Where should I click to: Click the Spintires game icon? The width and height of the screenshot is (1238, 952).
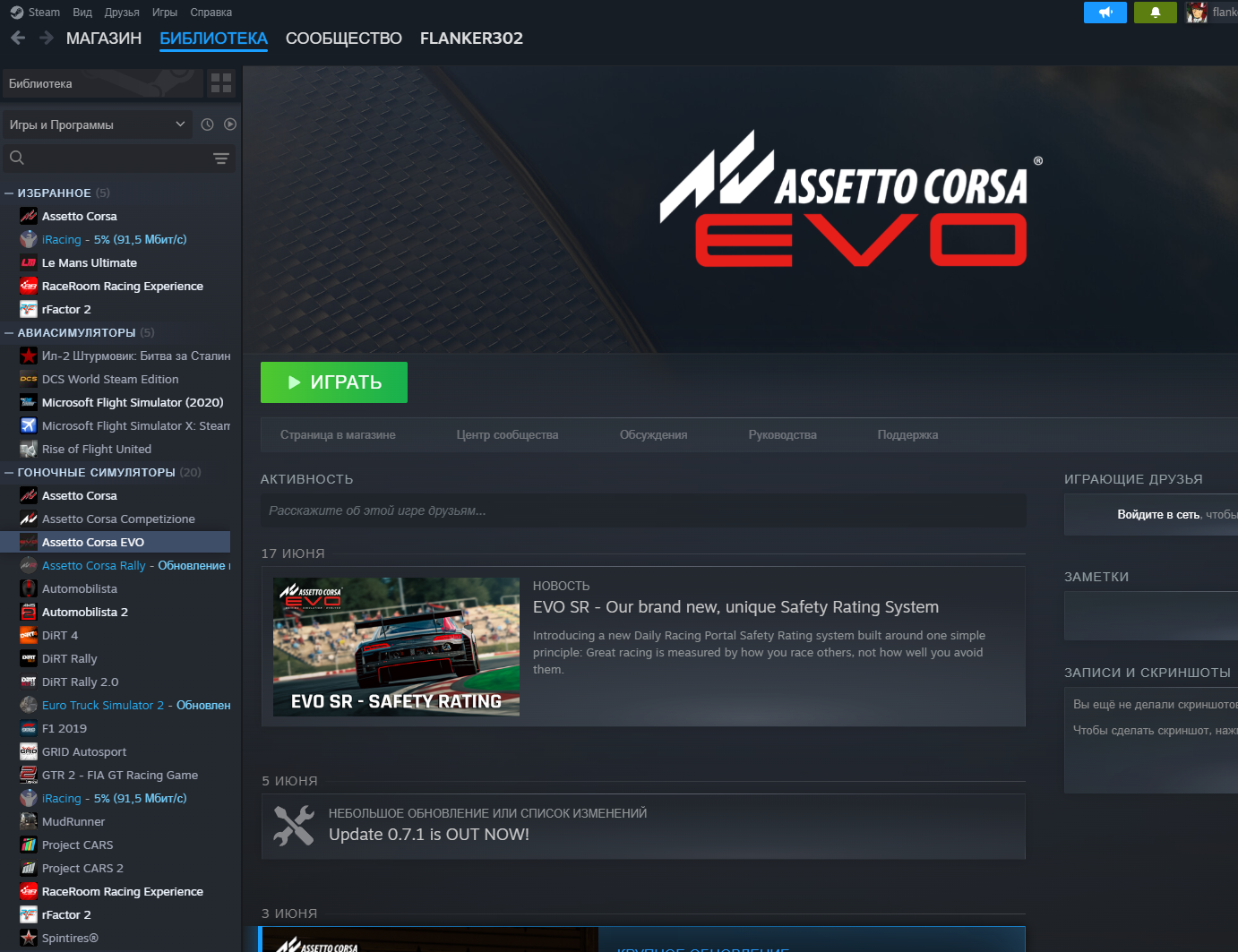29,938
